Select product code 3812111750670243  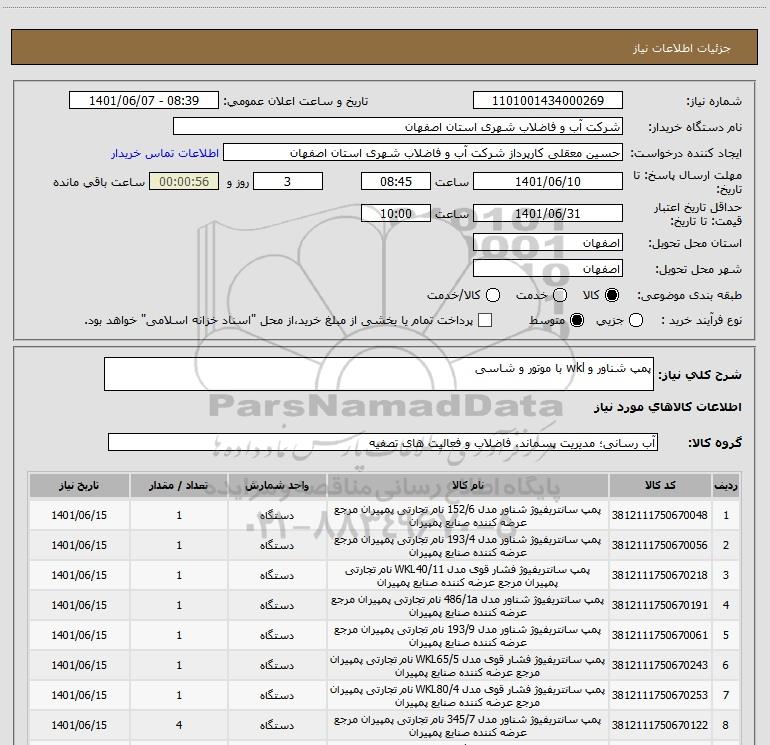point(660,665)
